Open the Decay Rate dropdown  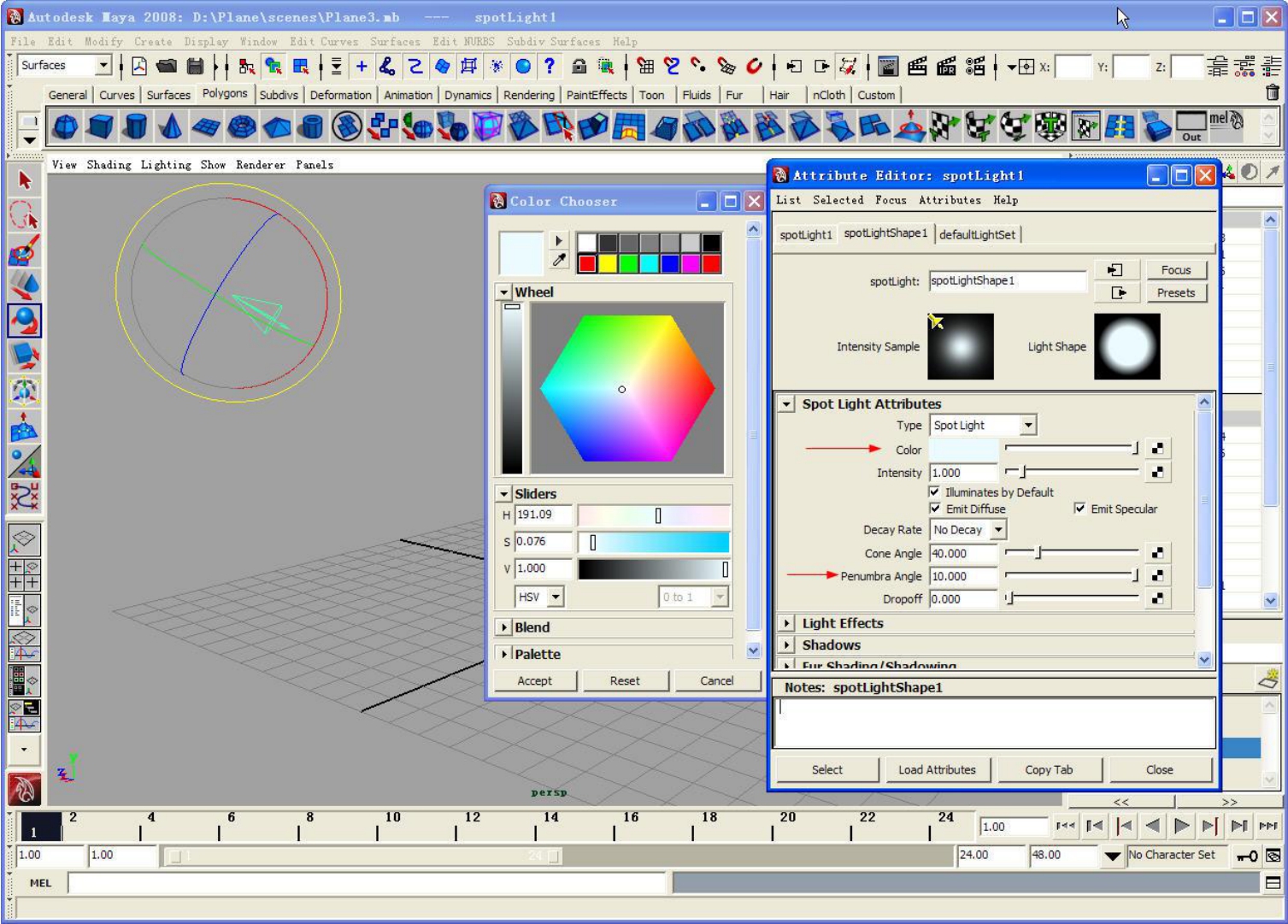(967, 530)
